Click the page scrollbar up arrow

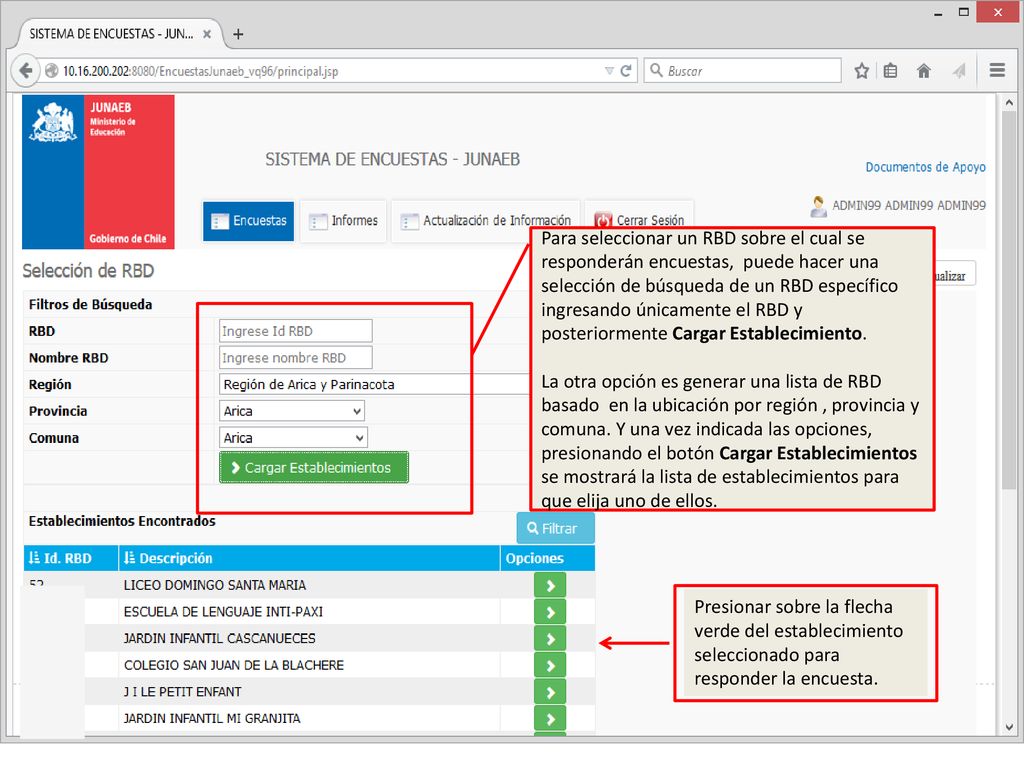pyautogui.click(x=1009, y=103)
